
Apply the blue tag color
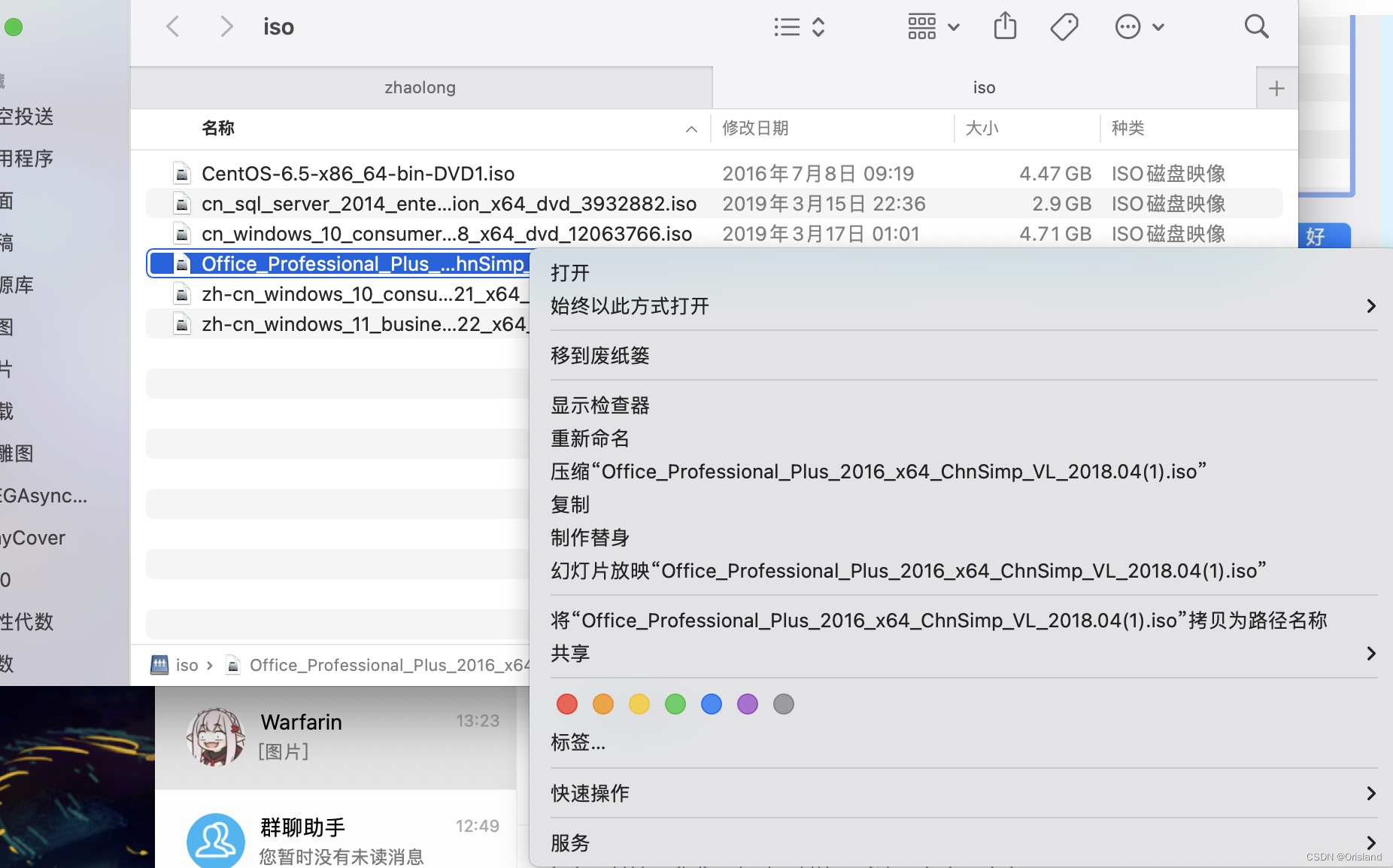(712, 704)
